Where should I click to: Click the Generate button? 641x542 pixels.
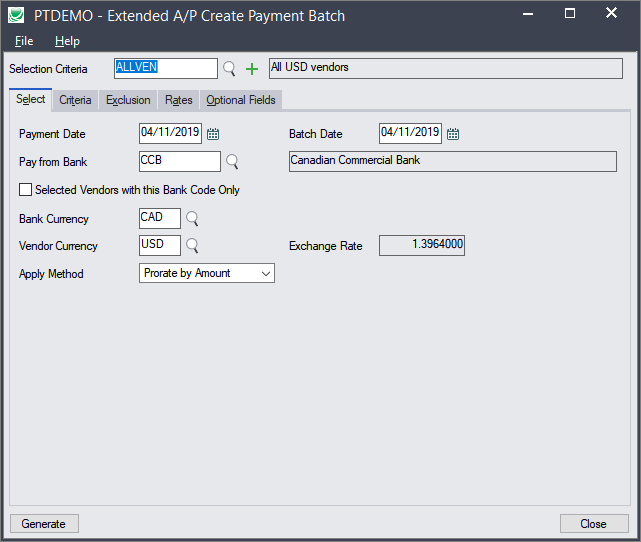coord(44,524)
